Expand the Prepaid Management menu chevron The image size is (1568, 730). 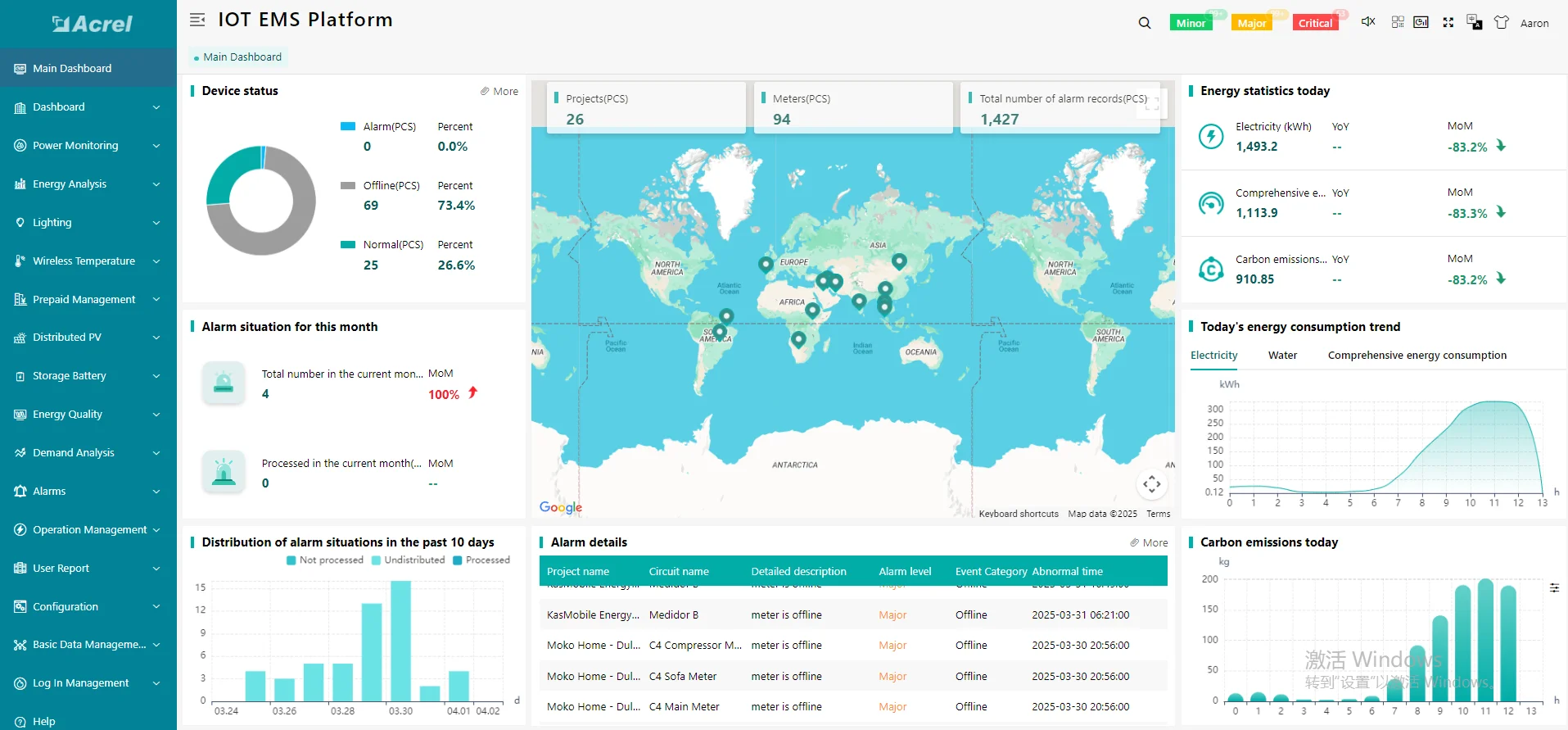click(156, 299)
